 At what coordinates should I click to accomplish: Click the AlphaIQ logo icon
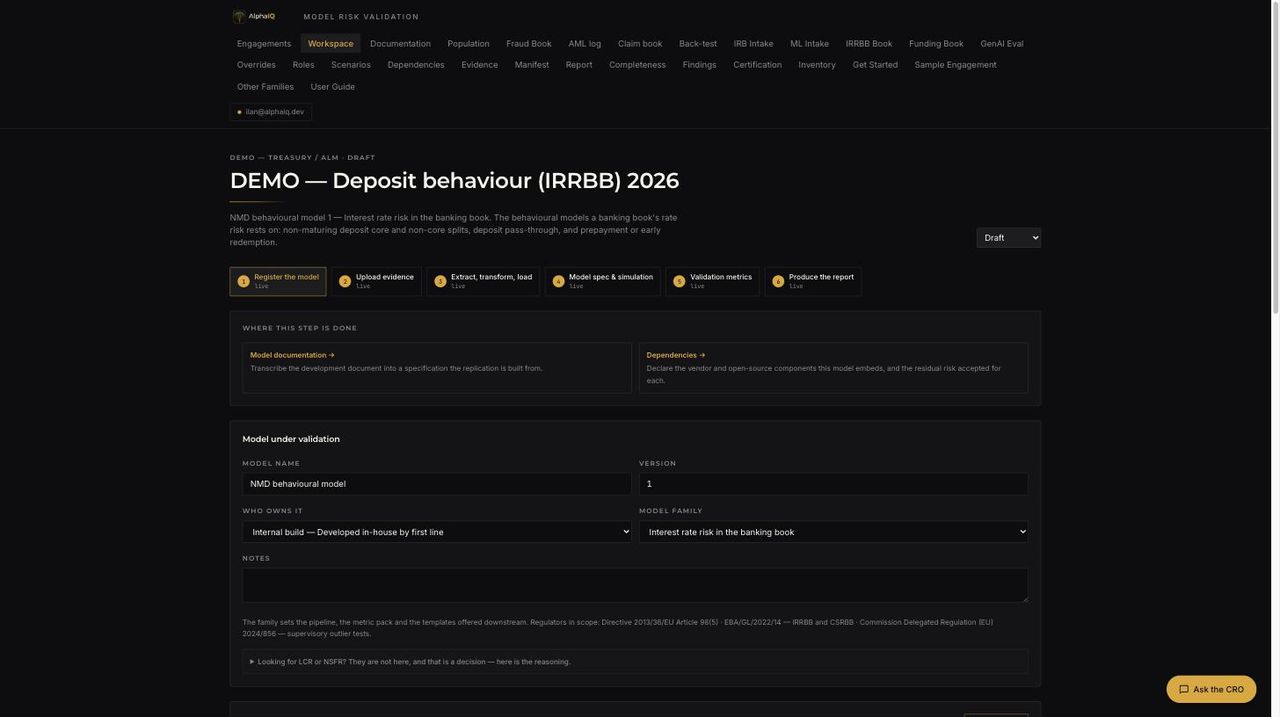[x=239, y=16]
